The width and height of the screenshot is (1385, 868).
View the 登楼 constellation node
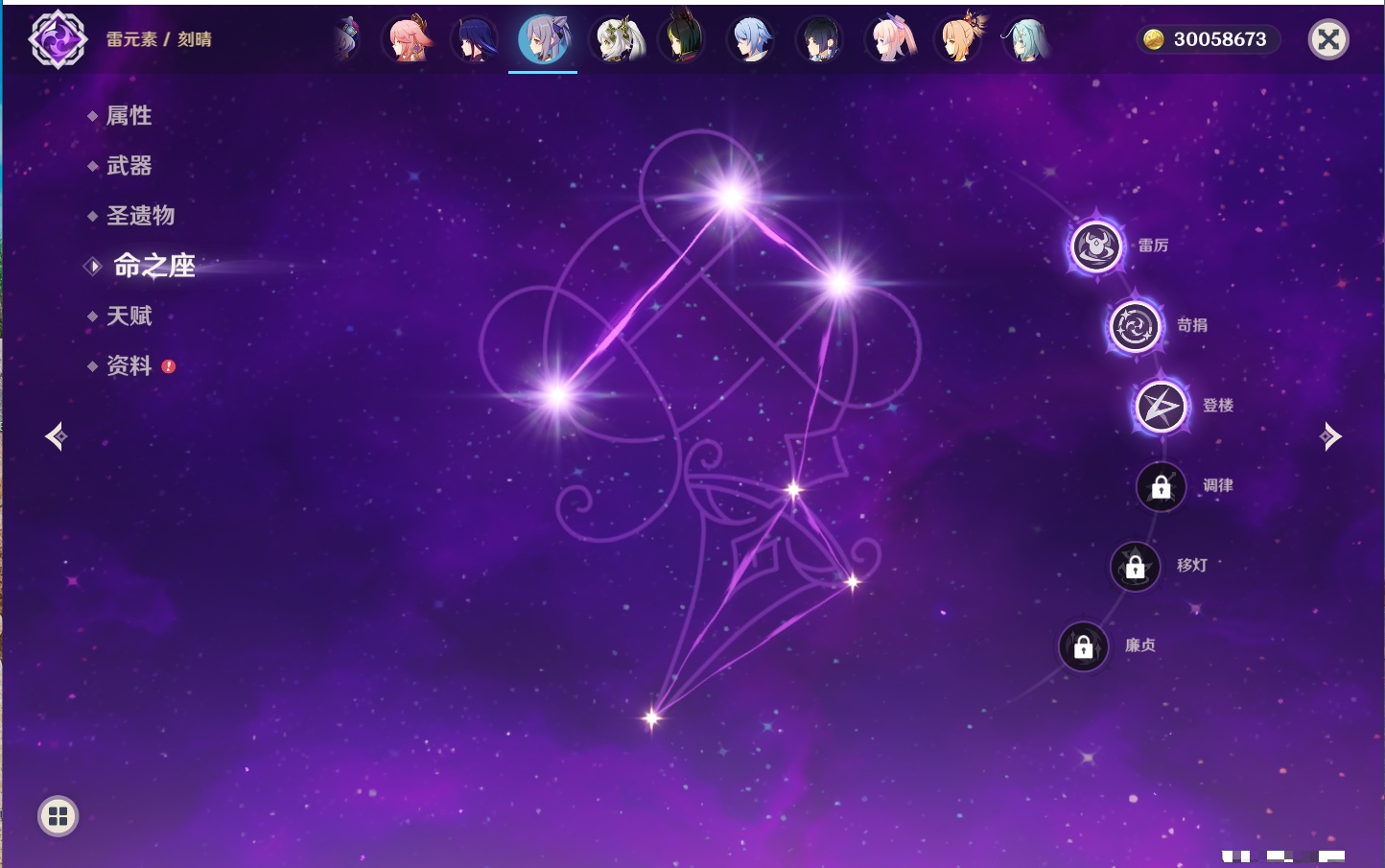click(1162, 407)
